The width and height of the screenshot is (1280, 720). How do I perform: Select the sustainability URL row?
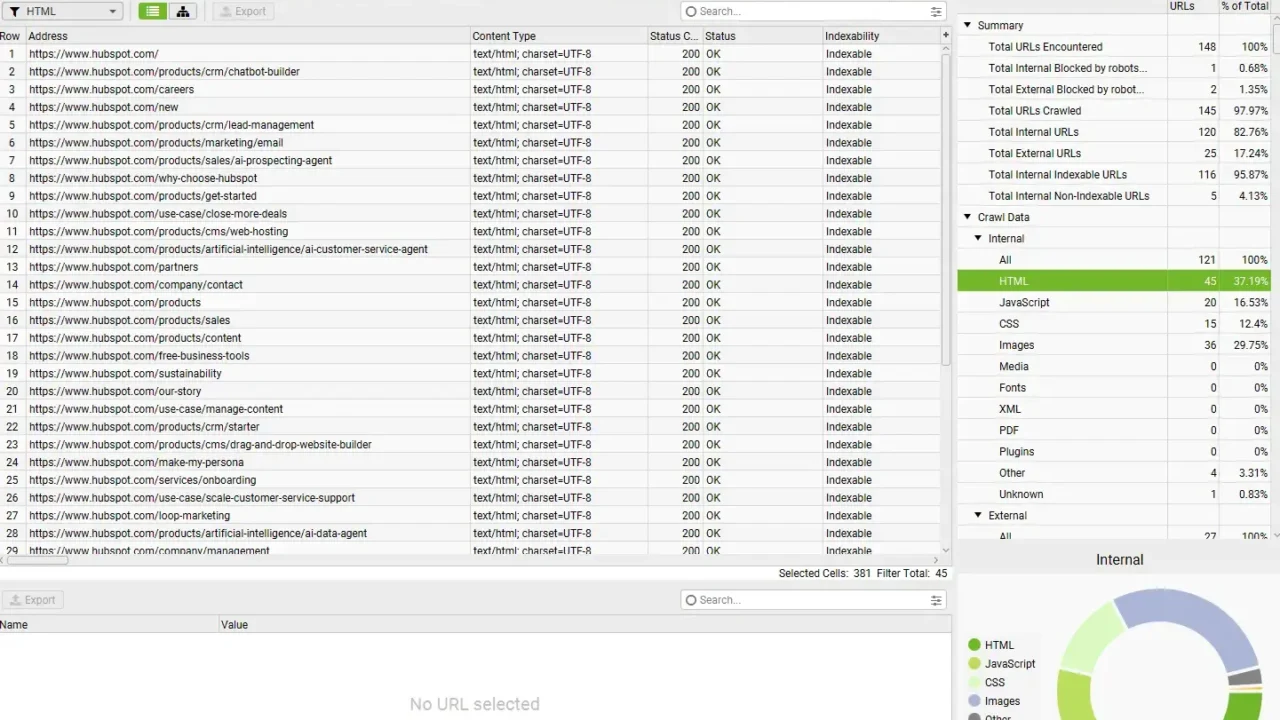tap(470, 373)
